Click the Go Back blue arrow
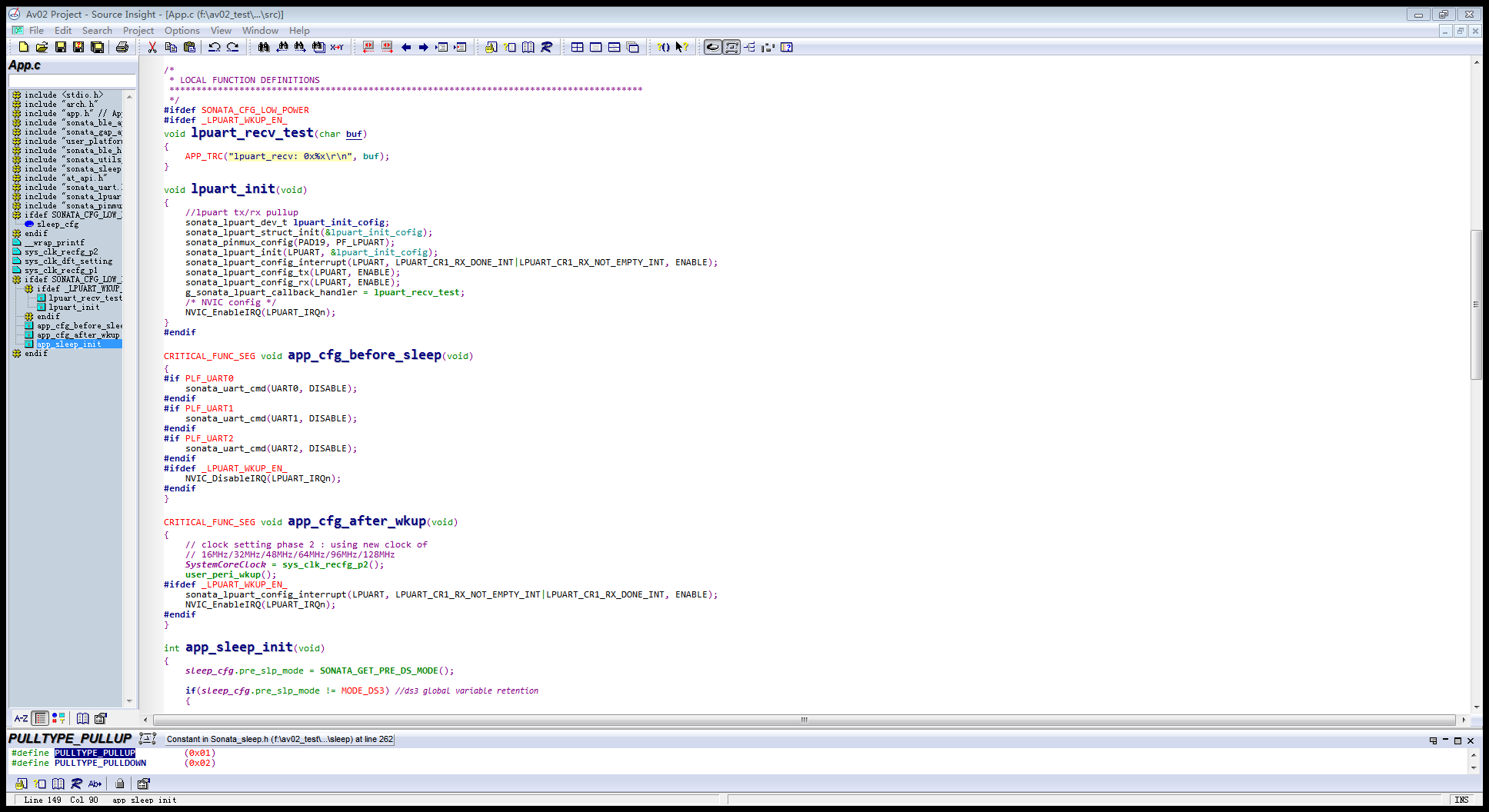Viewport: 1489px width, 812px height. (x=406, y=47)
